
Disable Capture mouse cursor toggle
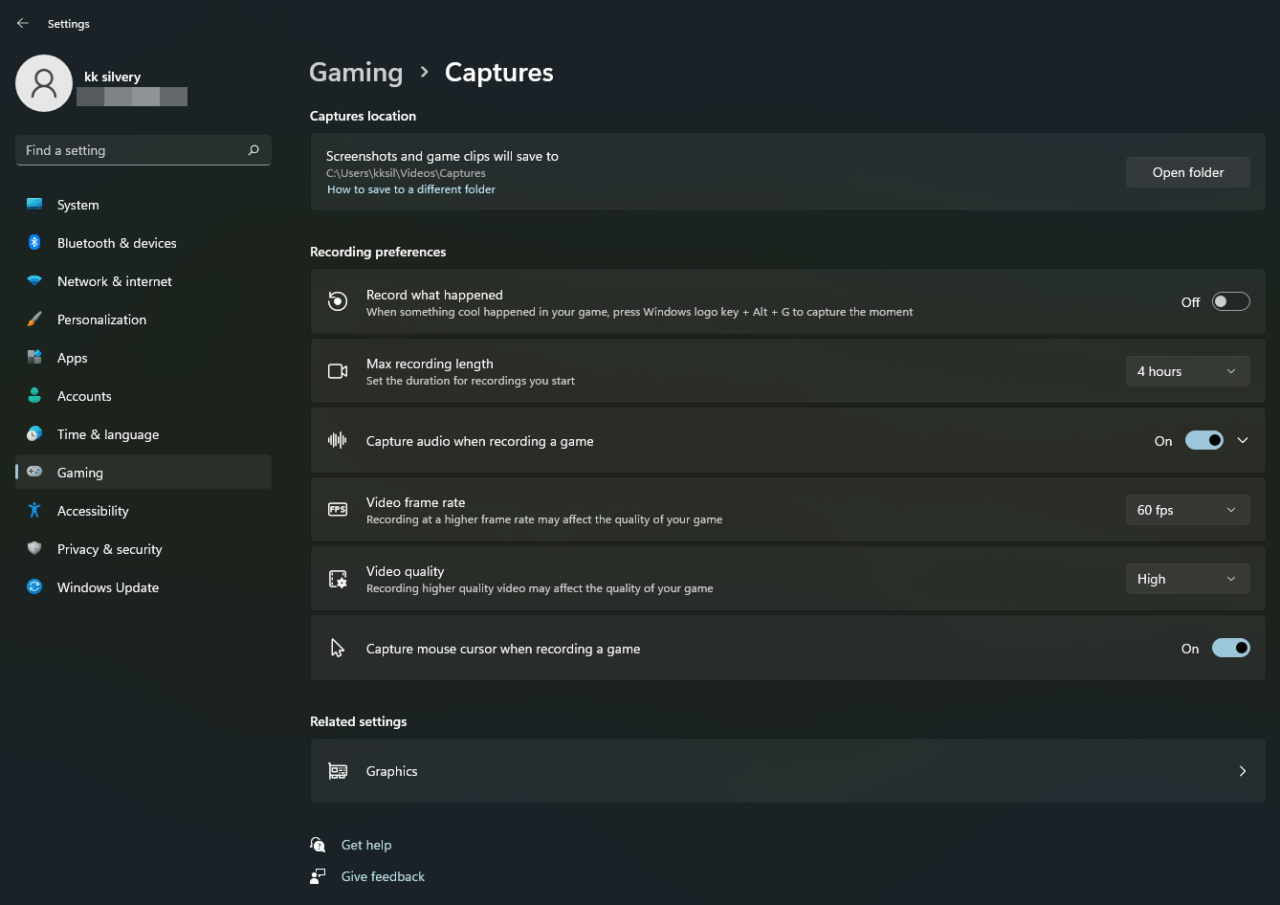click(1230, 649)
